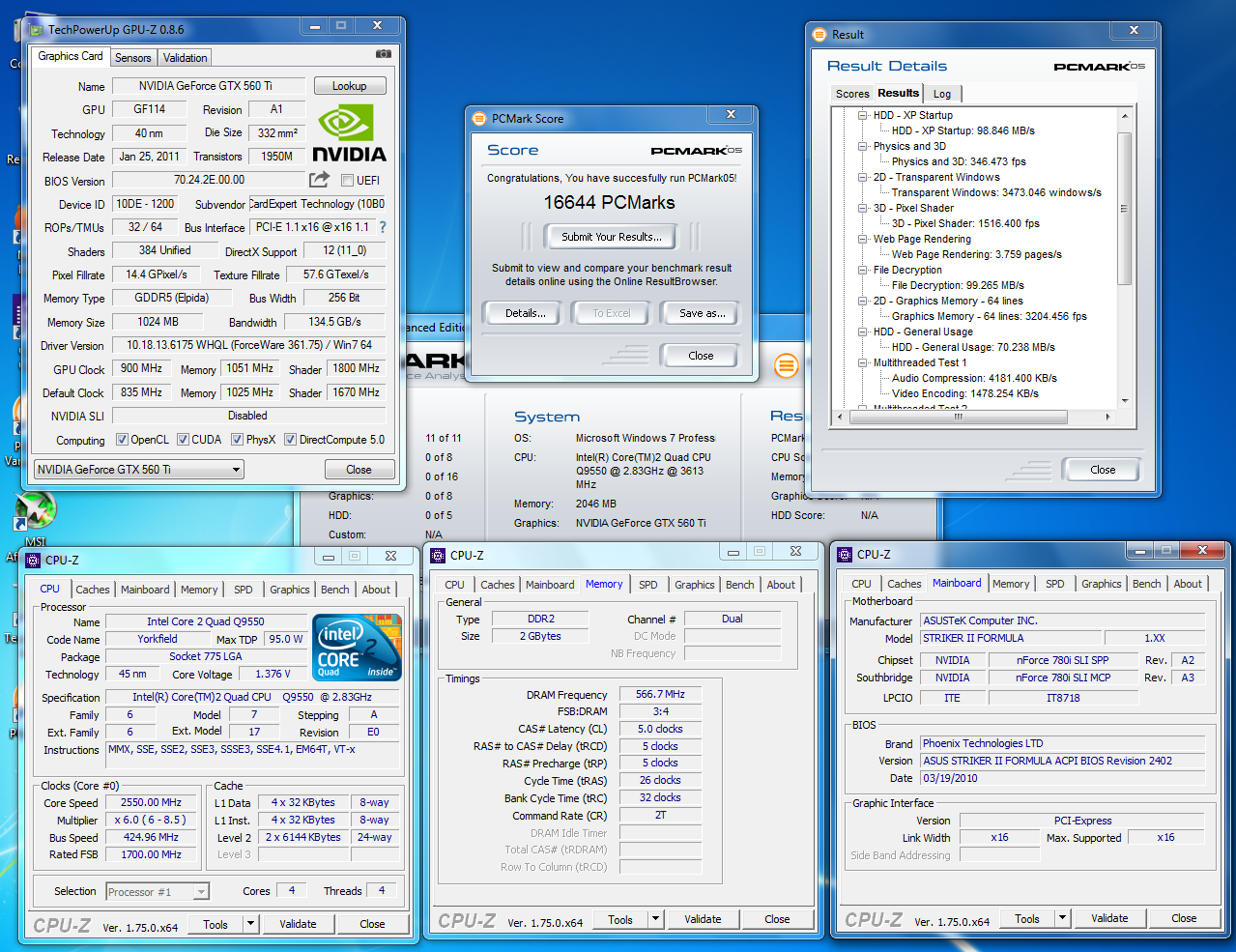
Task: Click the horizontal scrollbar thumb in Results tree
Action: pyautogui.click(x=958, y=418)
